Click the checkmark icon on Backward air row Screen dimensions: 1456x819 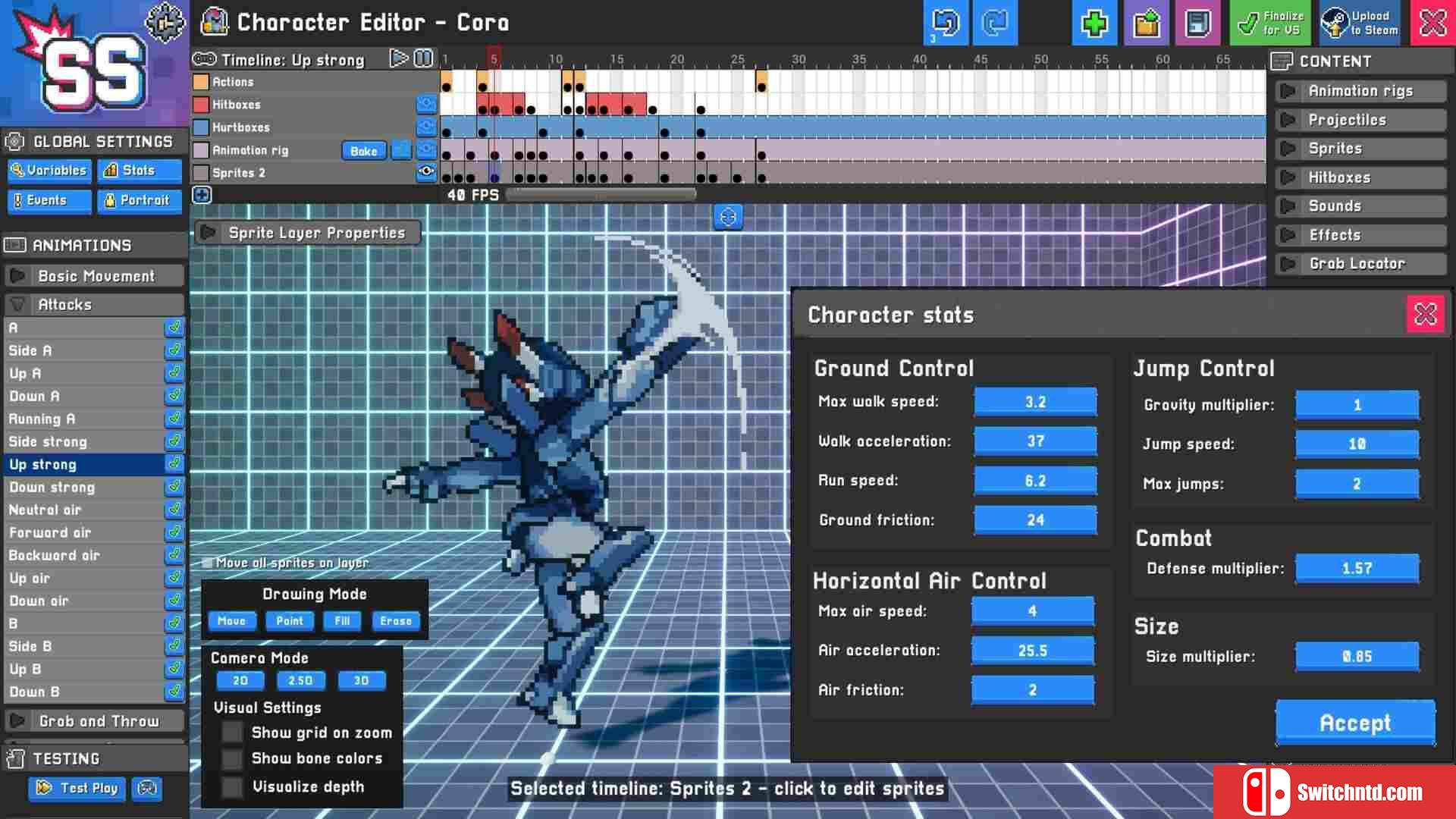click(x=174, y=554)
